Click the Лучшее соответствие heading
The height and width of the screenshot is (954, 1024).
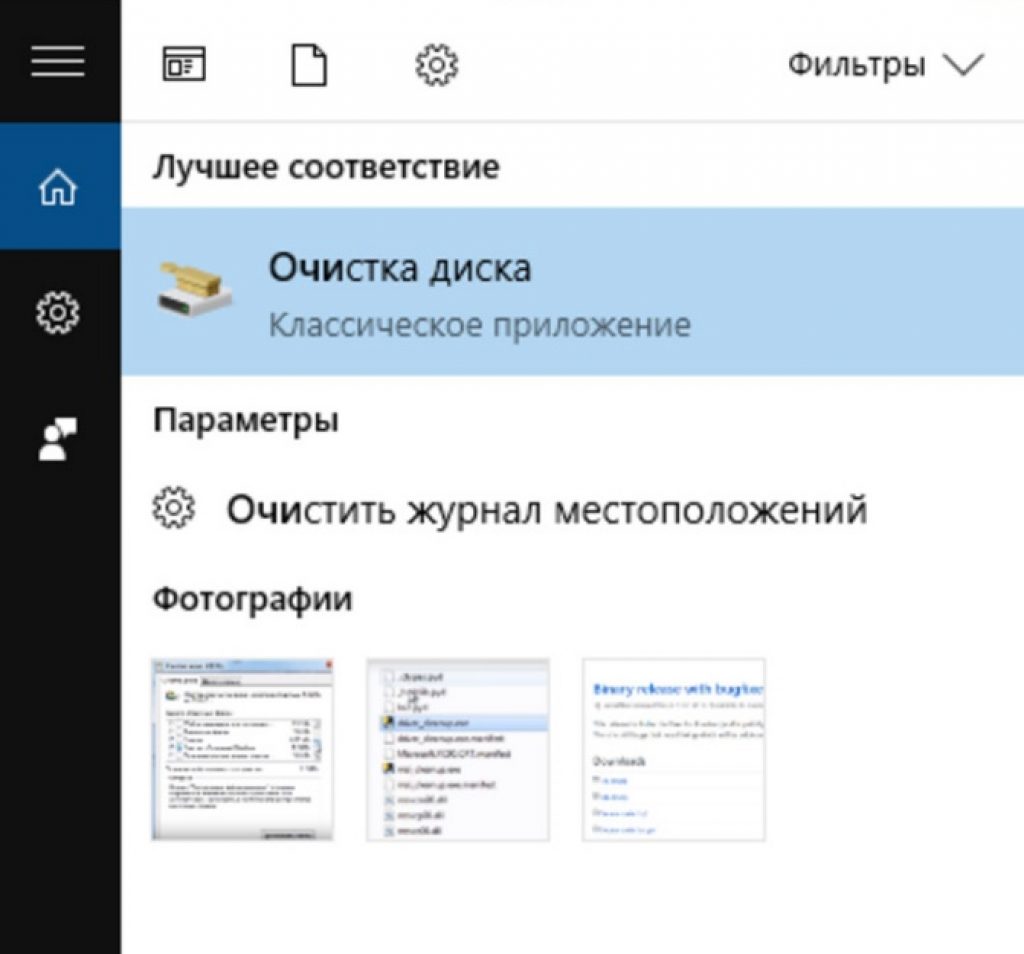click(326, 167)
